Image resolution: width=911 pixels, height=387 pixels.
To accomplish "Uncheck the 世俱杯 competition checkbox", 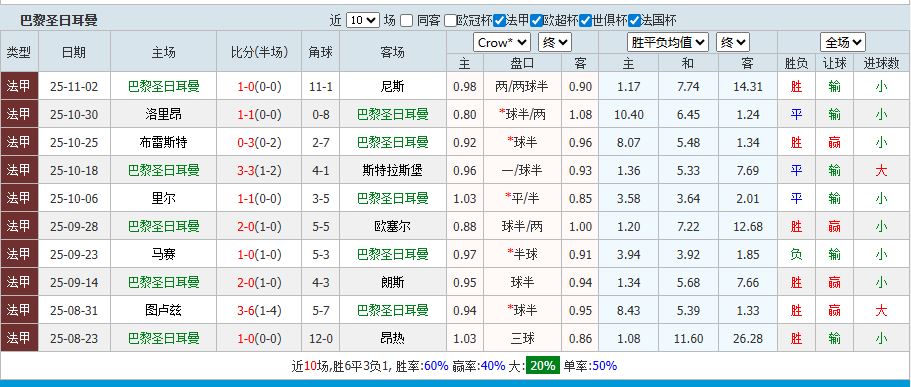I will pyautogui.click(x=586, y=21).
